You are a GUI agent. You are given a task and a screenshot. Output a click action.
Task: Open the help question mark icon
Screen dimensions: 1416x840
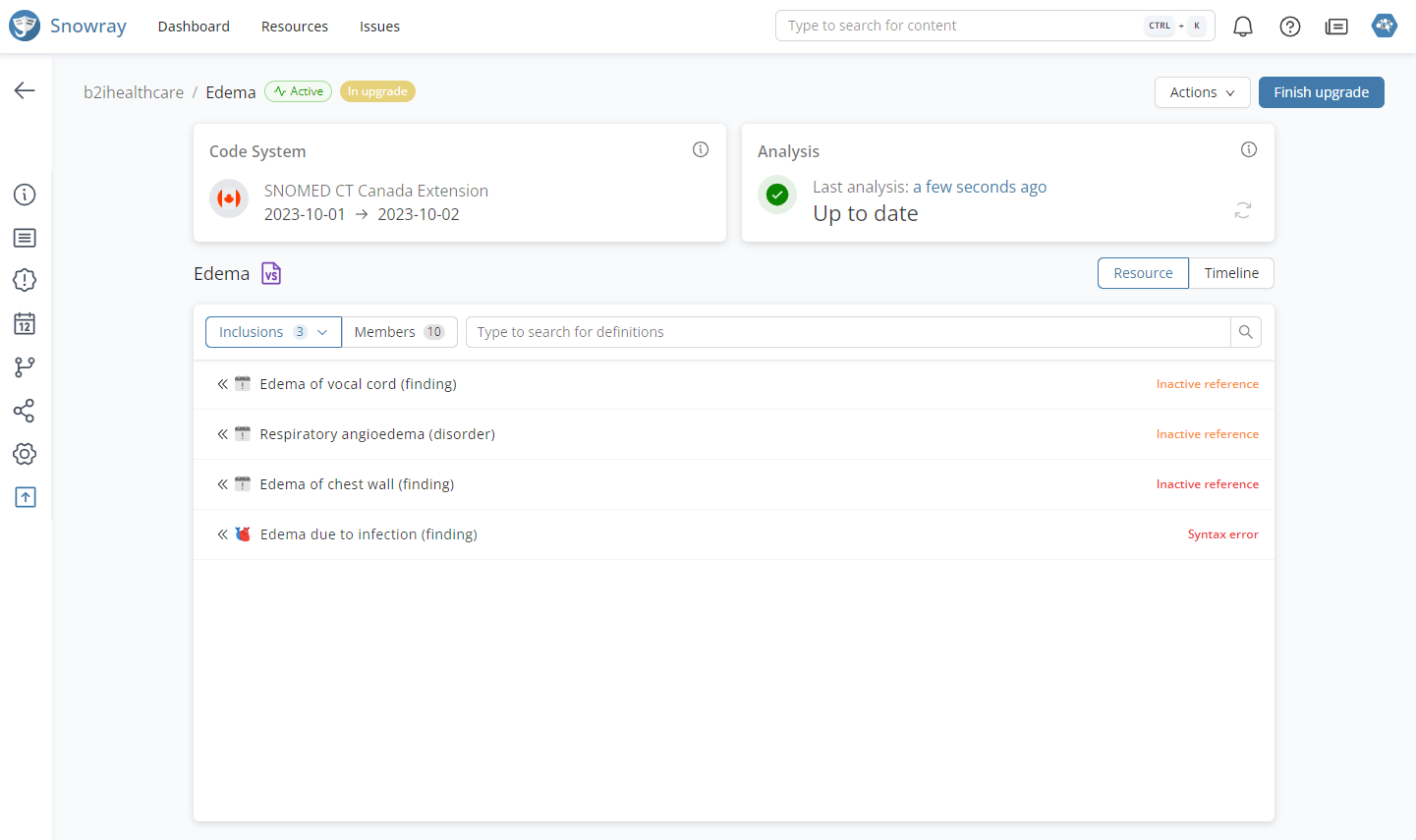pyautogui.click(x=1290, y=27)
